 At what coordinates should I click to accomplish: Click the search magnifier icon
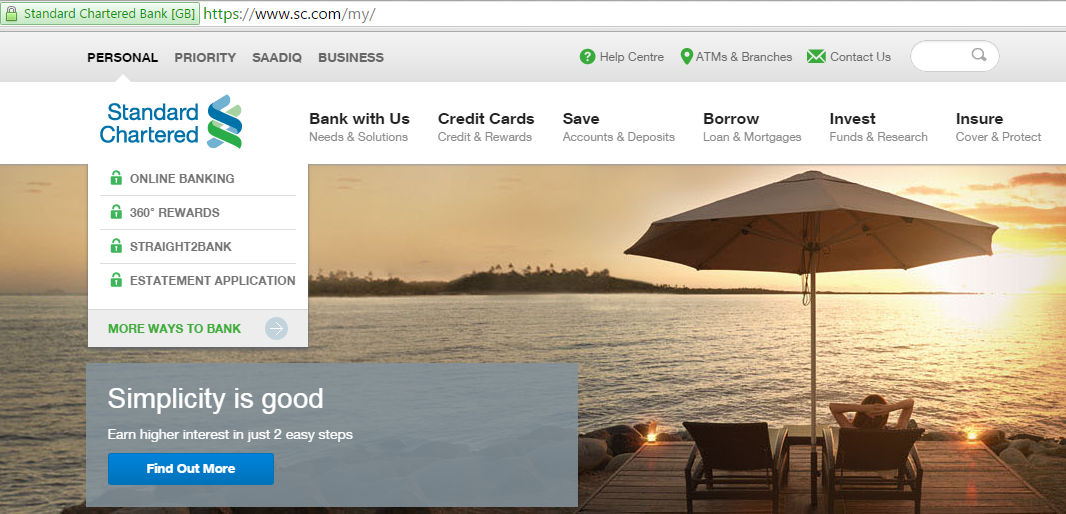[979, 55]
